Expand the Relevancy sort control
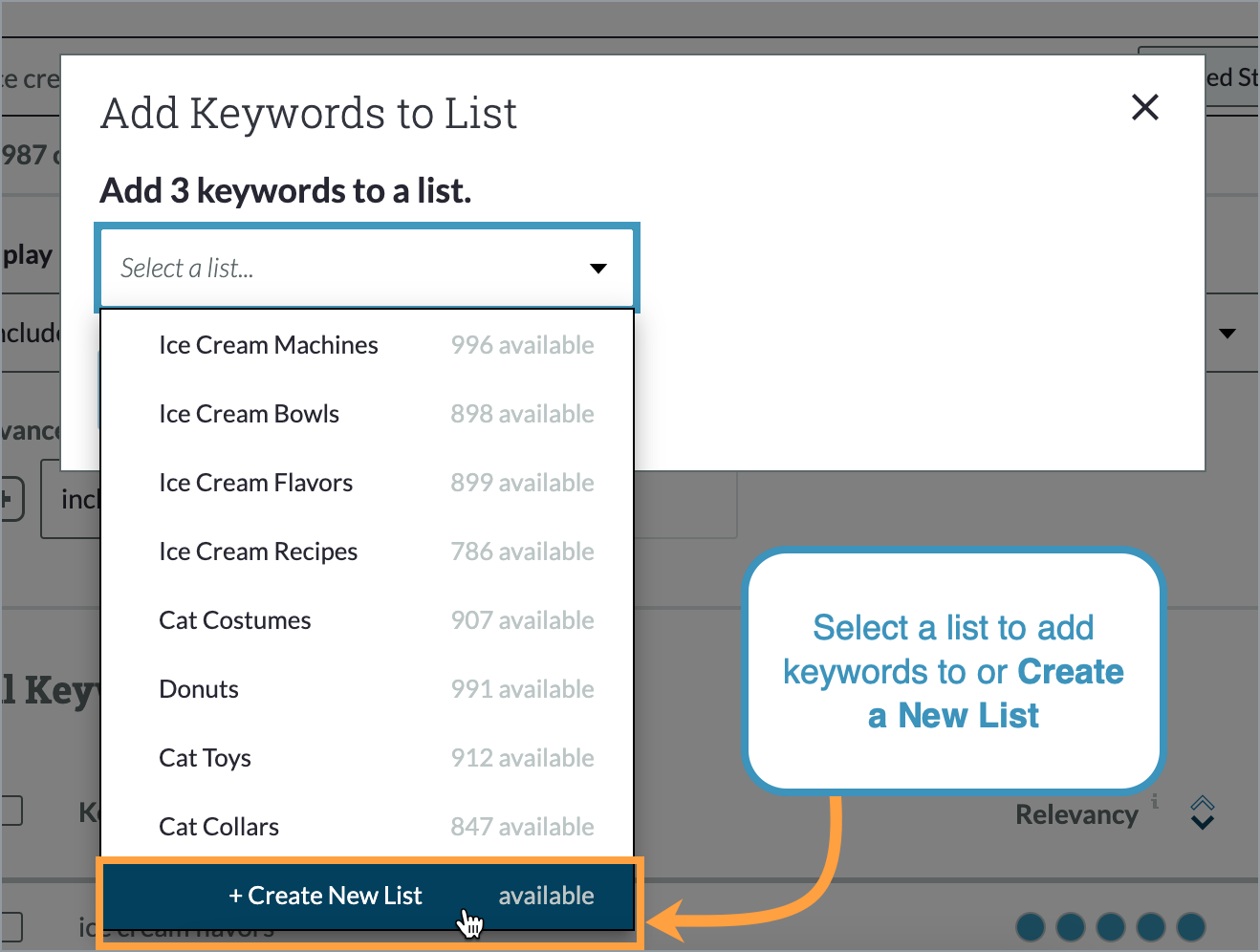This screenshot has width=1260, height=952. pos(1202,813)
